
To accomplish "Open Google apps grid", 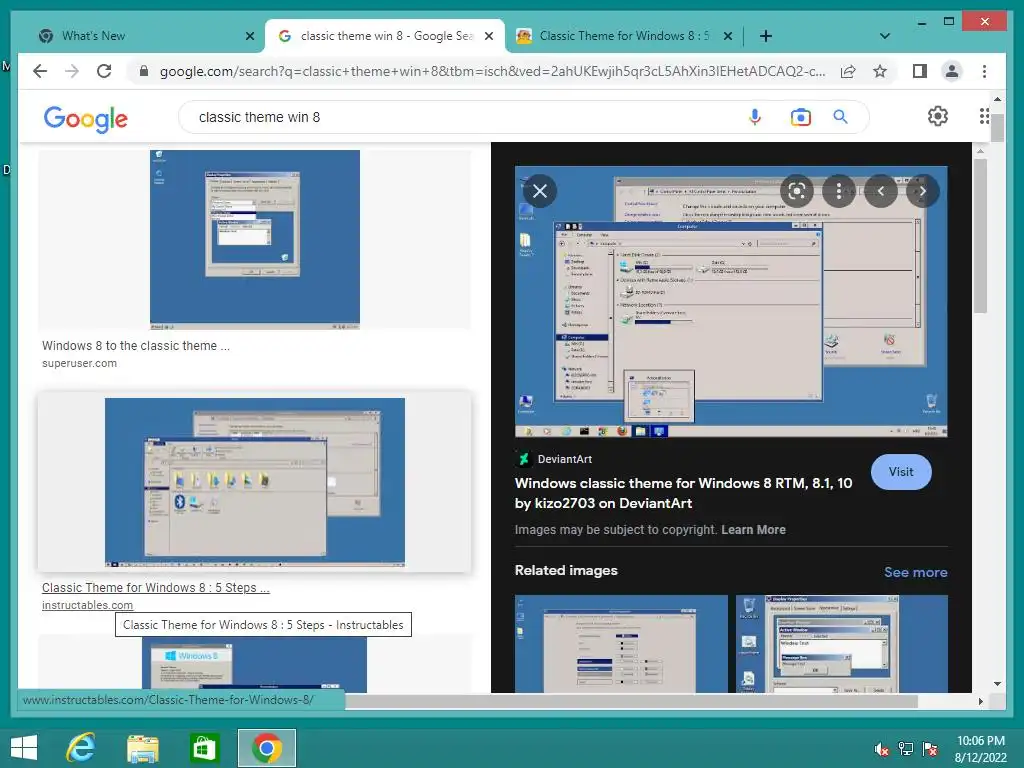I will 984,116.
